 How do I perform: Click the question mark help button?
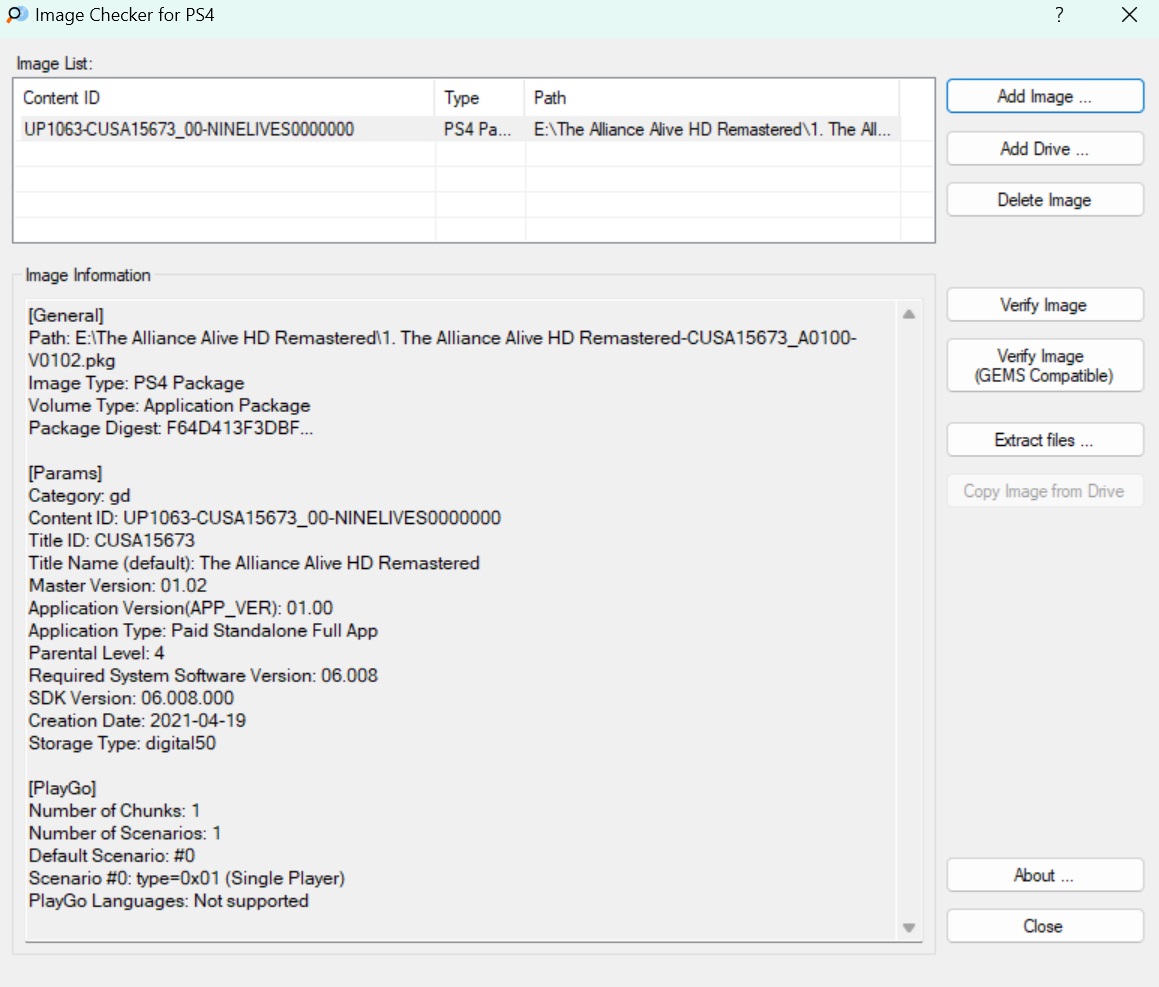coord(1059,16)
